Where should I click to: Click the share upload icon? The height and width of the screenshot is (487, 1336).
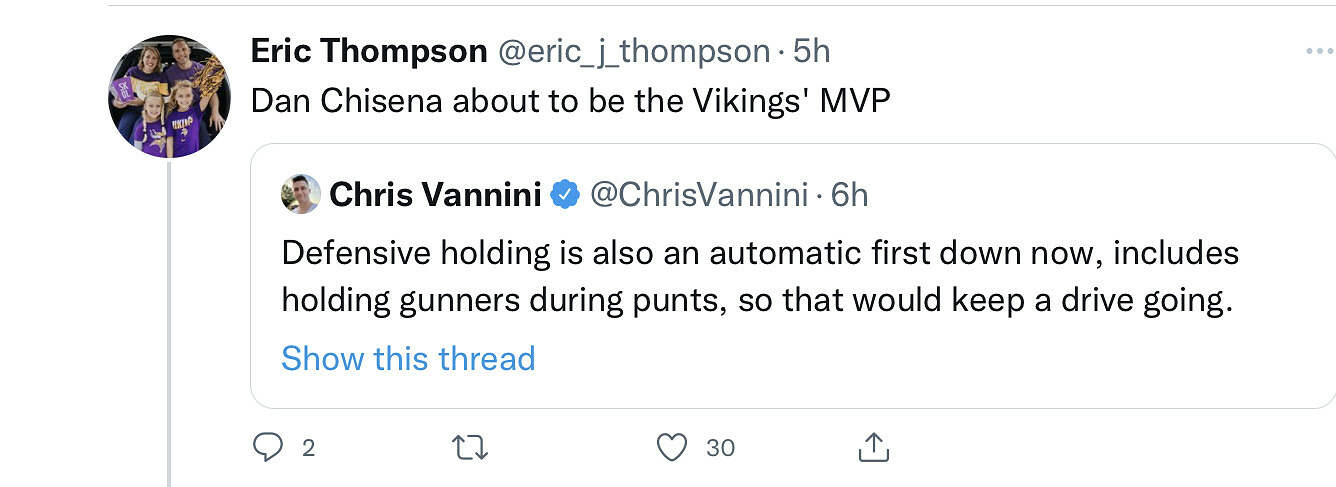(x=873, y=448)
